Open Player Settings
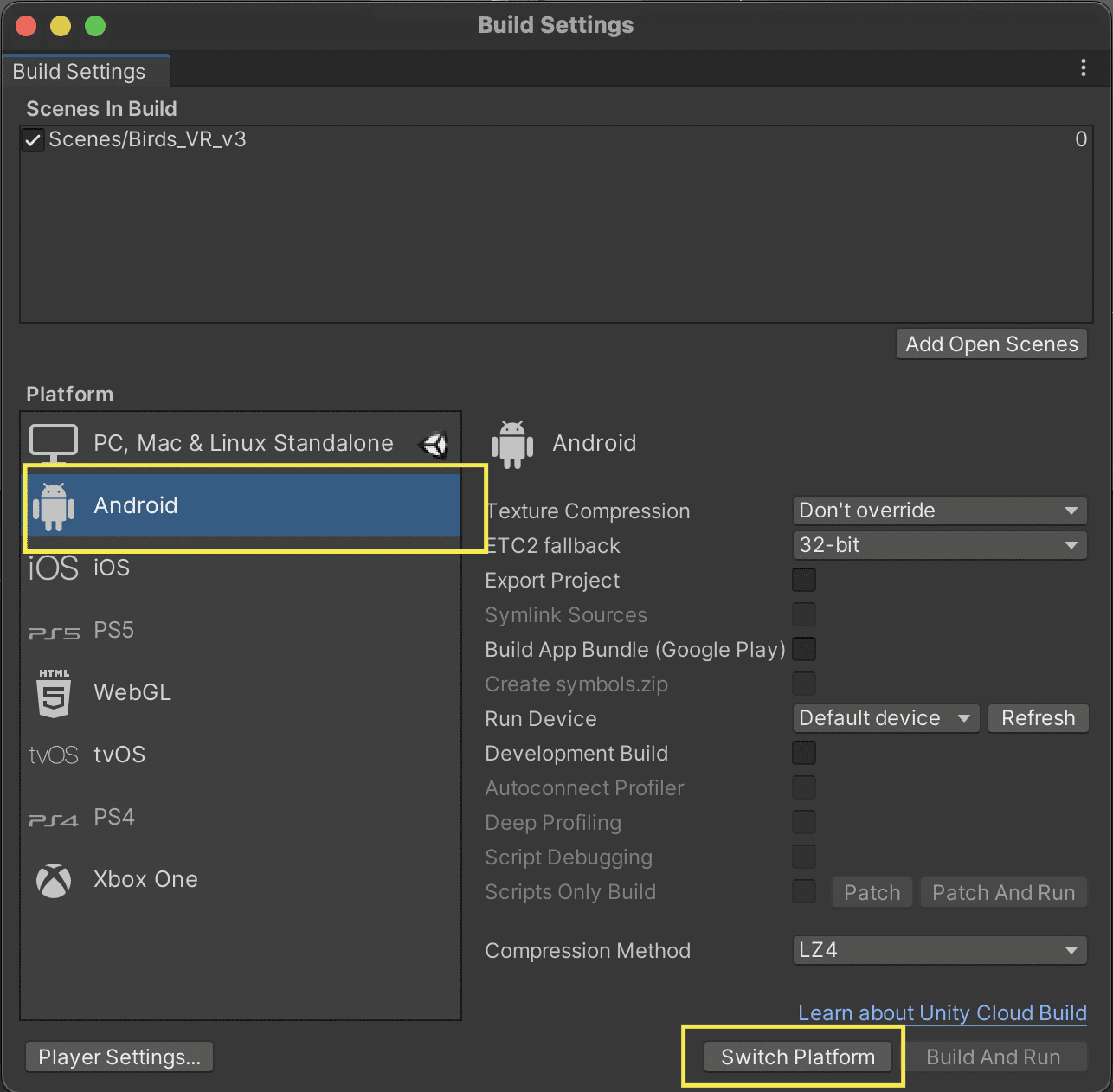Image resolution: width=1113 pixels, height=1092 pixels. click(x=119, y=1057)
